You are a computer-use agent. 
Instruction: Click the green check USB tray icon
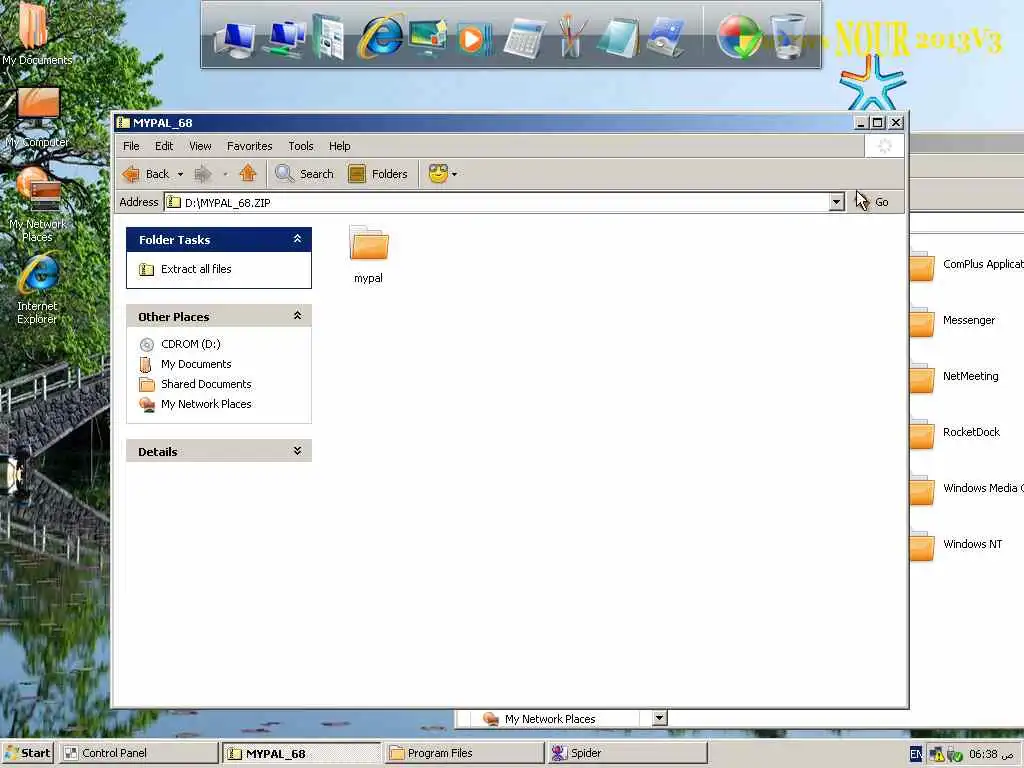(955, 755)
